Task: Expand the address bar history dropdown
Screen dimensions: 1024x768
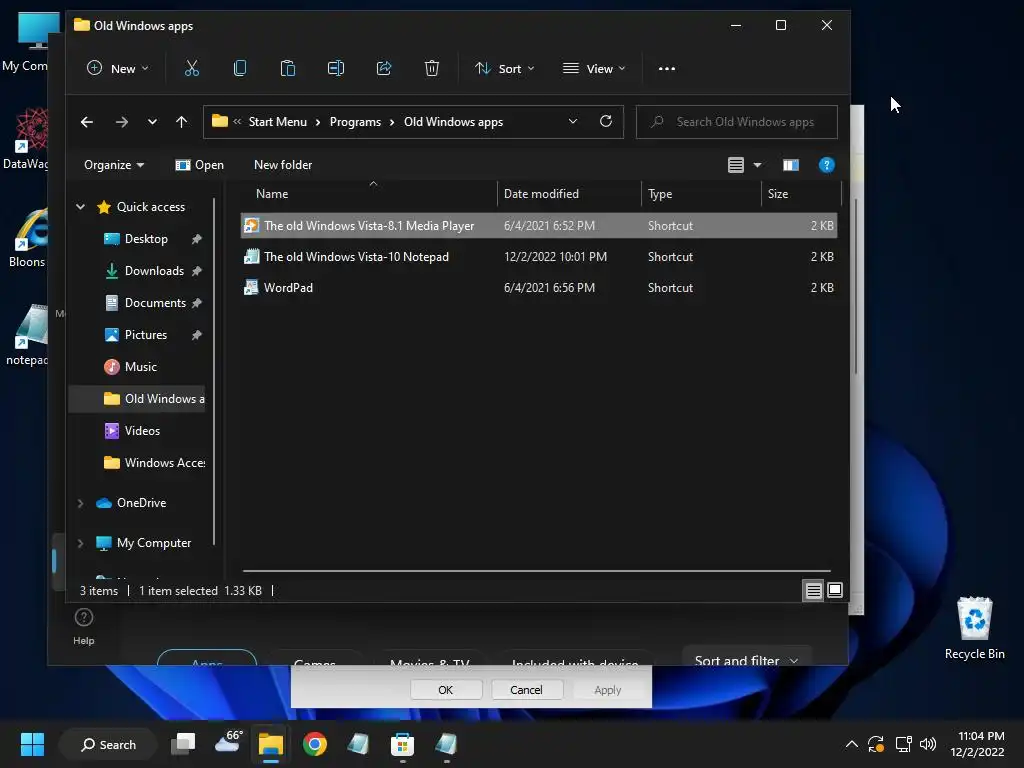Action: click(573, 121)
